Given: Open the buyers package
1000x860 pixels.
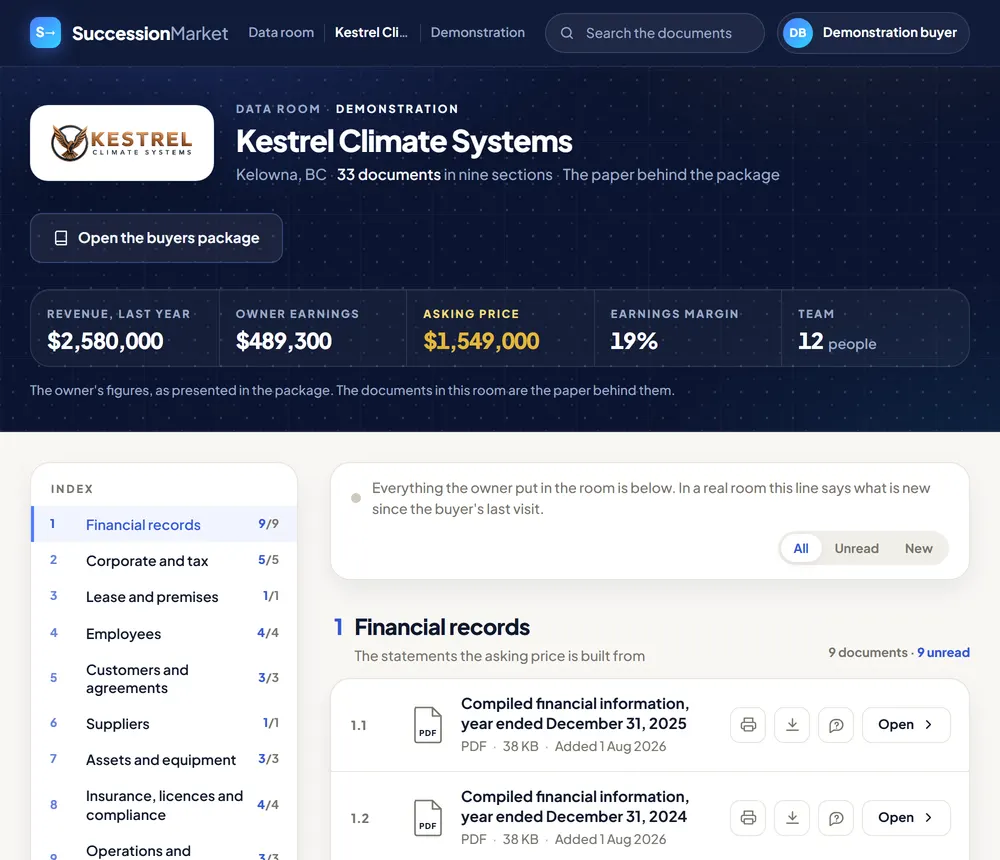Looking at the screenshot, I should [156, 238].
